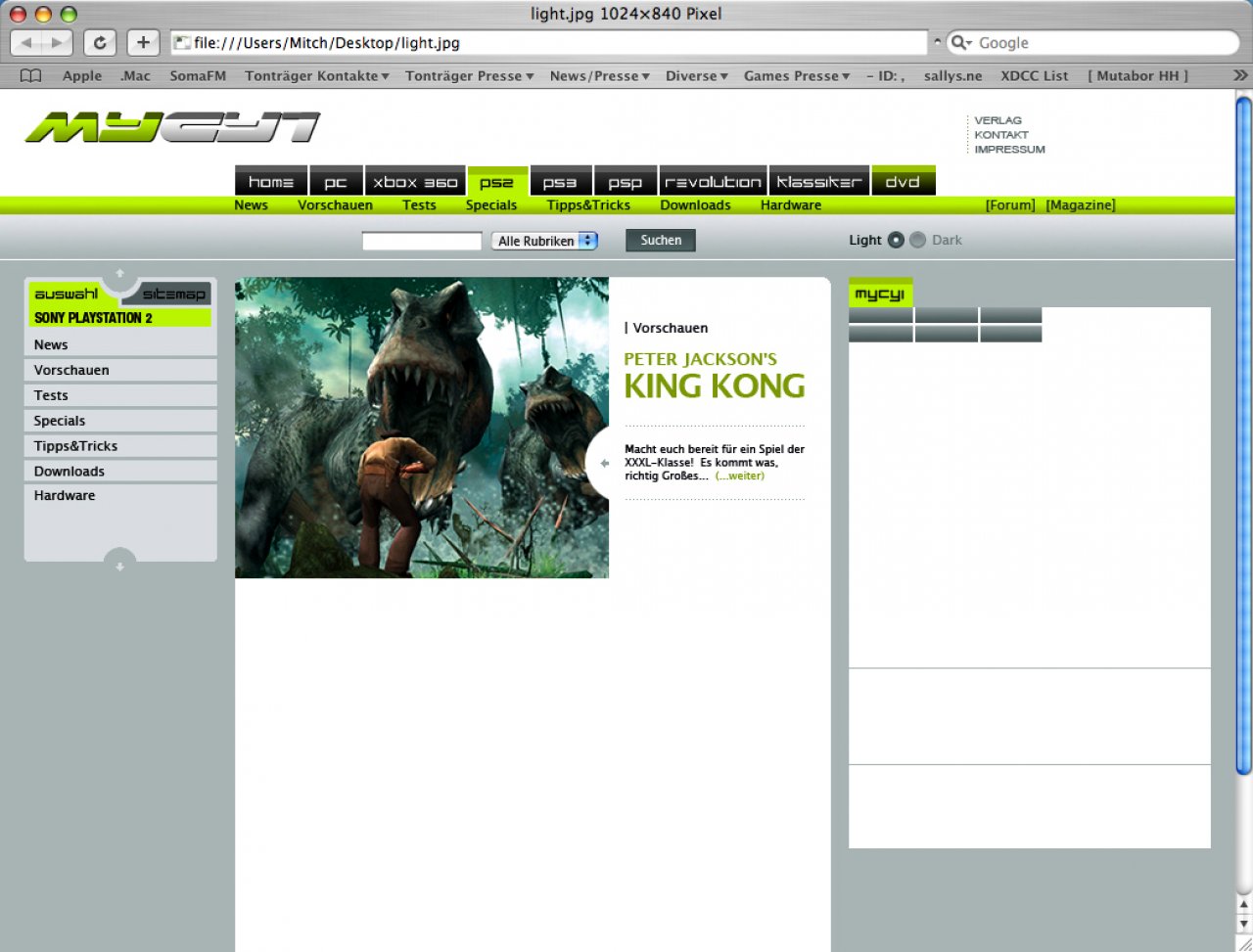The height and width of the screenshot is (952, 1253).
Task: Open the pc tab
Action: (336, 182)
